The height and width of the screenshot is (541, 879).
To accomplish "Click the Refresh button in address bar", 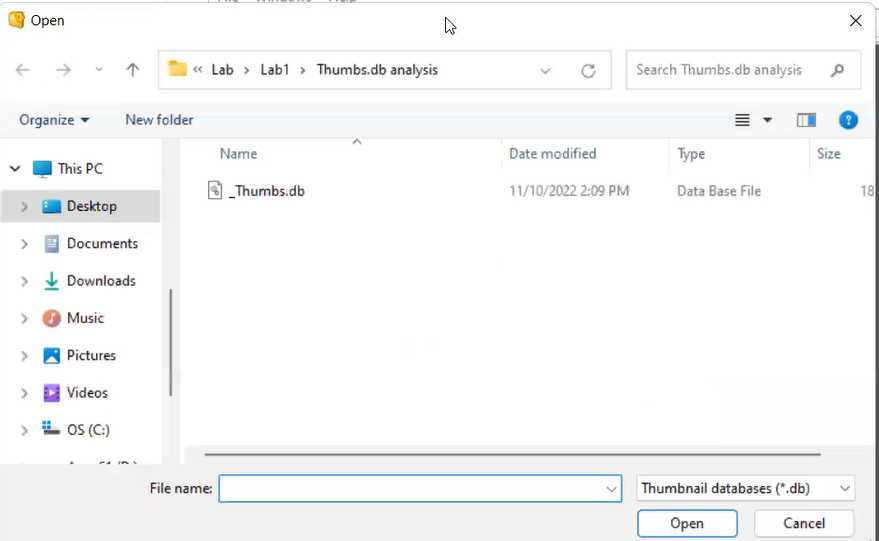I will [588, 70].
